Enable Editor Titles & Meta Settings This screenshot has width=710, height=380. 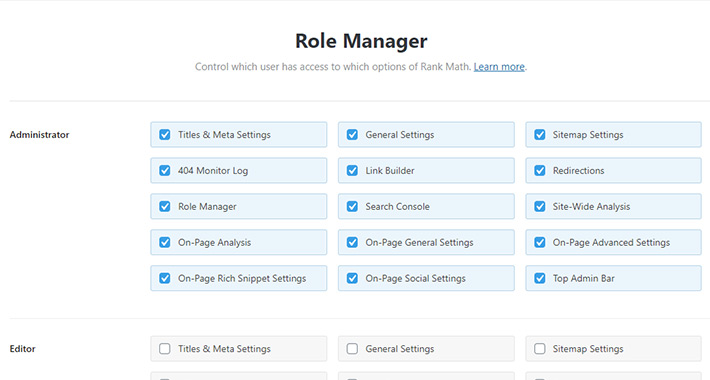165,349
